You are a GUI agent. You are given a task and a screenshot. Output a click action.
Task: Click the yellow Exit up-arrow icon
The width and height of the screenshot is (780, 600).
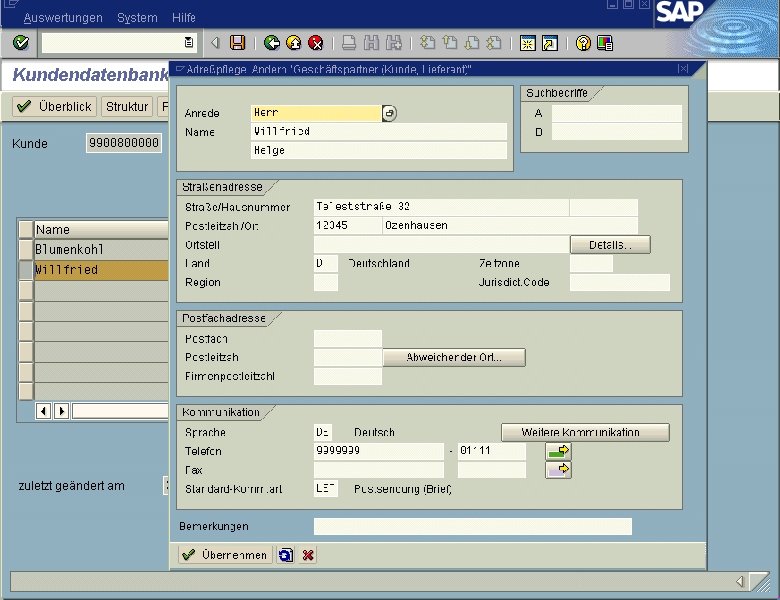[x=293, y=43]
